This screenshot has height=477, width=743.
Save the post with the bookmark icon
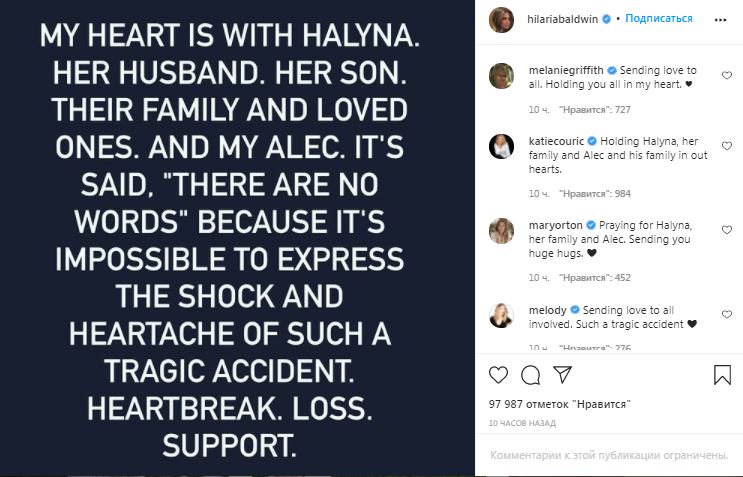tap(722, 375)
